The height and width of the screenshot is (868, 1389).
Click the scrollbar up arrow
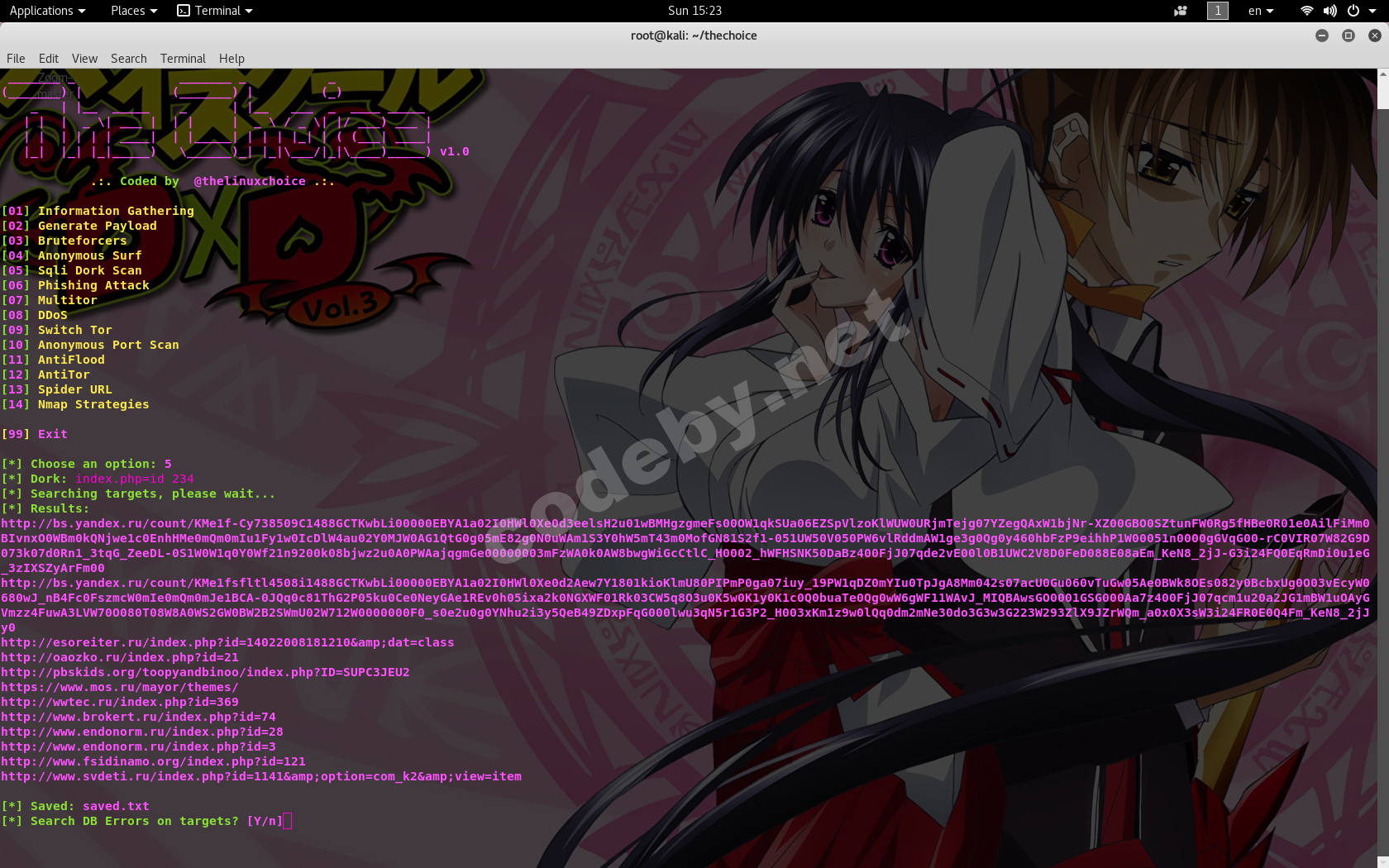tap(1382, 74)
